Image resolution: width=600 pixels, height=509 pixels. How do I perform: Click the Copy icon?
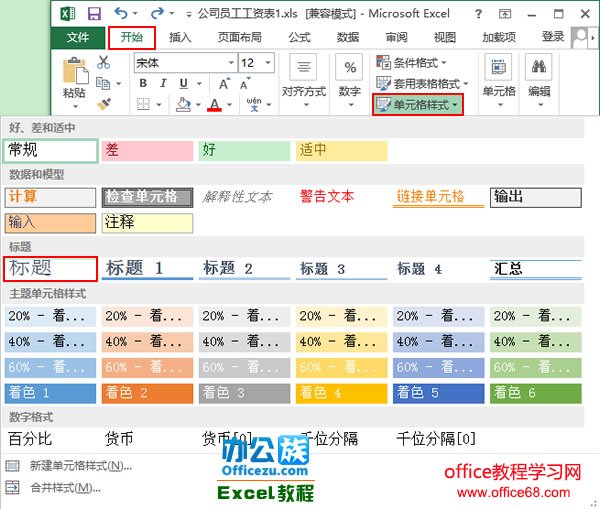pyautogui.click(x=103, y=83)
